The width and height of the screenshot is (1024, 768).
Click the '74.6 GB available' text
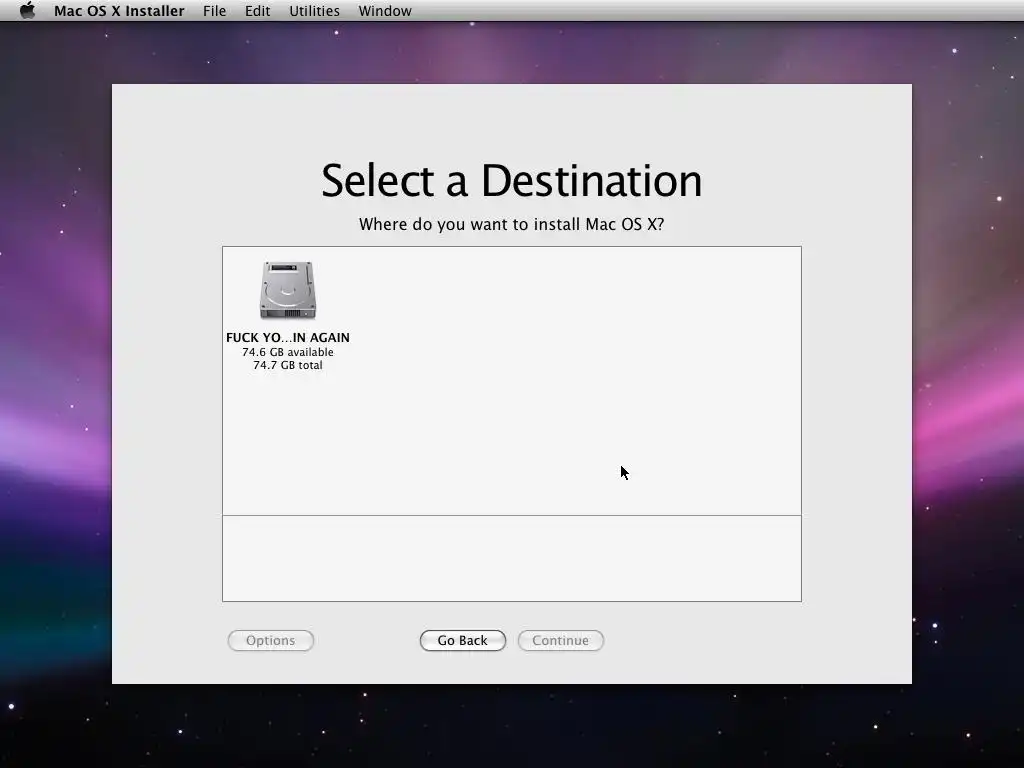pyautogui.click(x=288, y=352)
